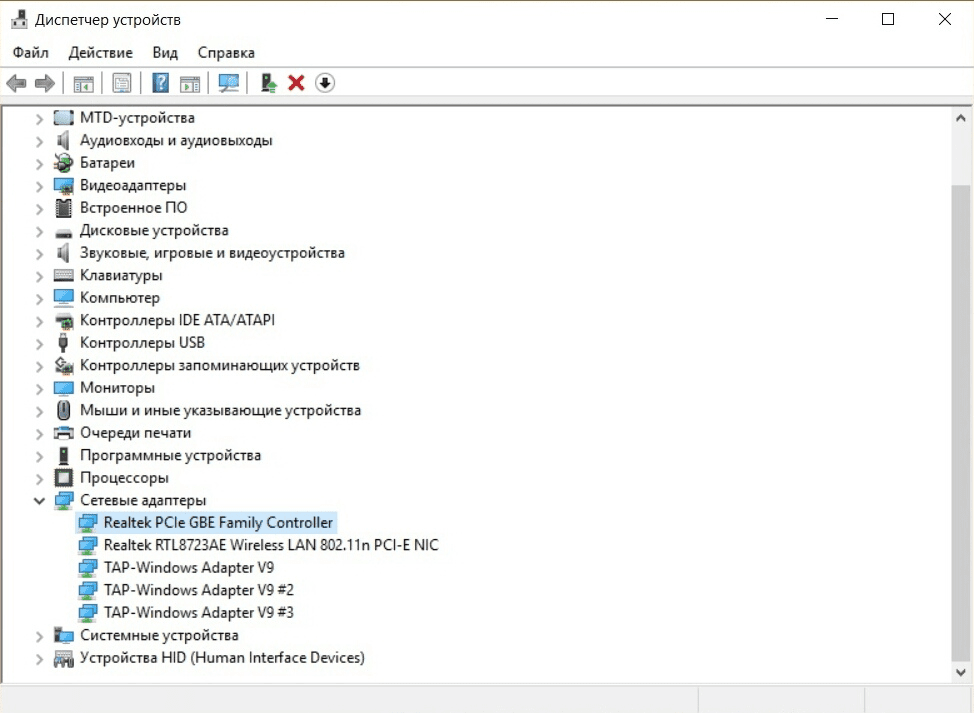Scan for hardware changes monitor icon
Image resolution: width=974 pixels, height=713 pixels.
pyautogui.click(x=229, y=83)
